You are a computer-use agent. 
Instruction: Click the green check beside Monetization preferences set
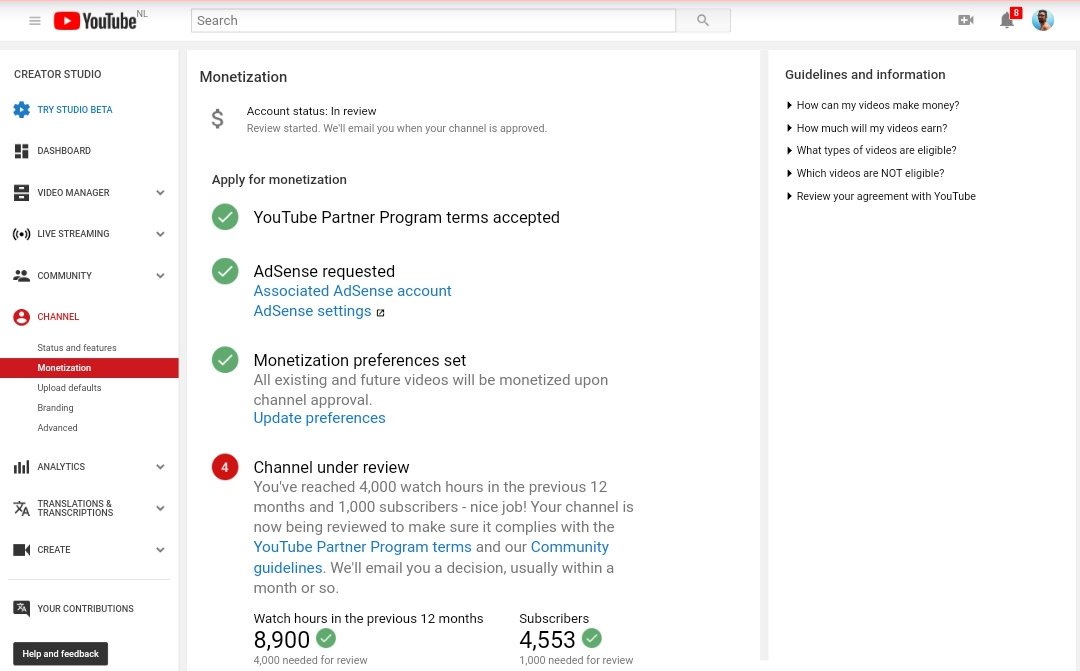click(225, 360)
